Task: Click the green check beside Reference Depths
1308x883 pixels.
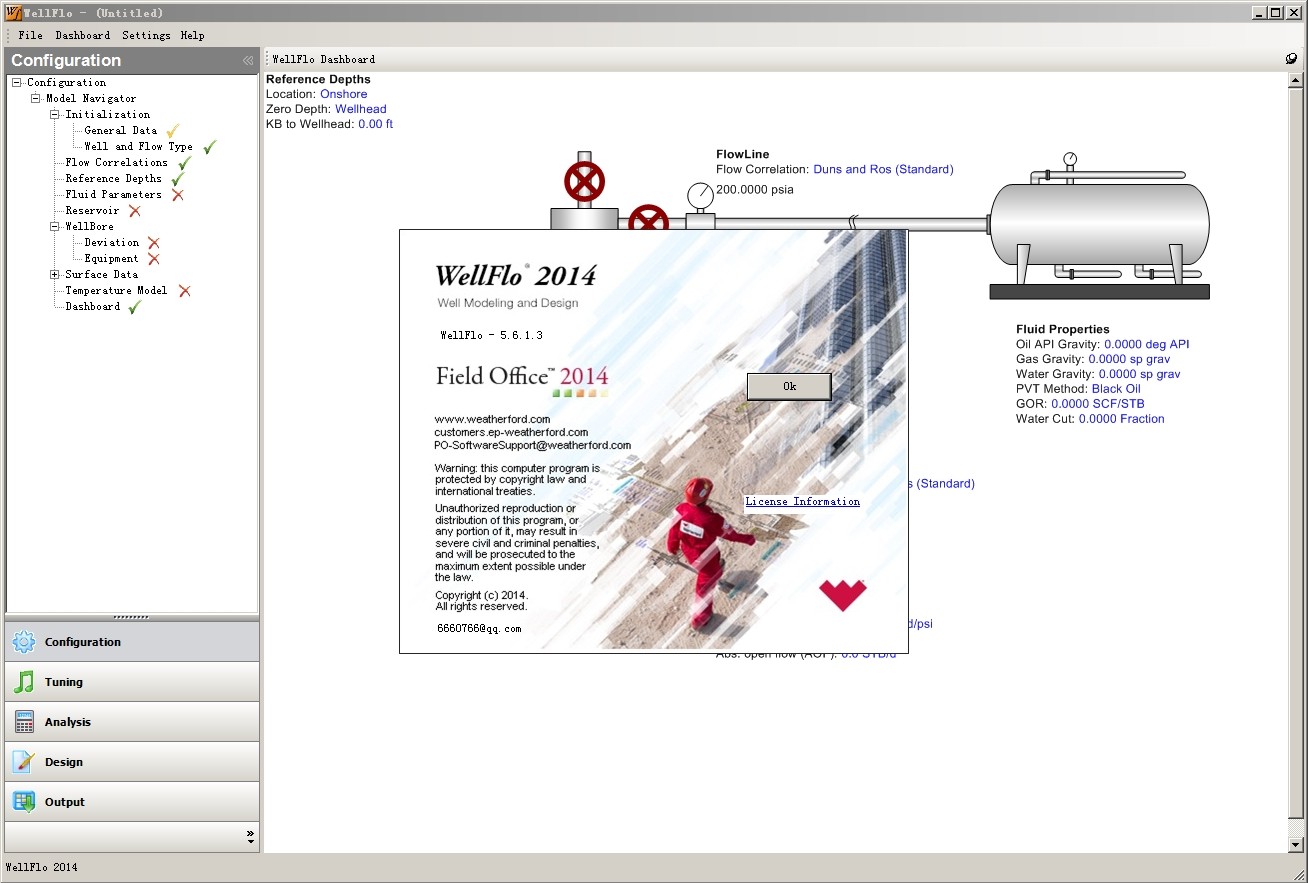Action: click(x=179, y=179)
